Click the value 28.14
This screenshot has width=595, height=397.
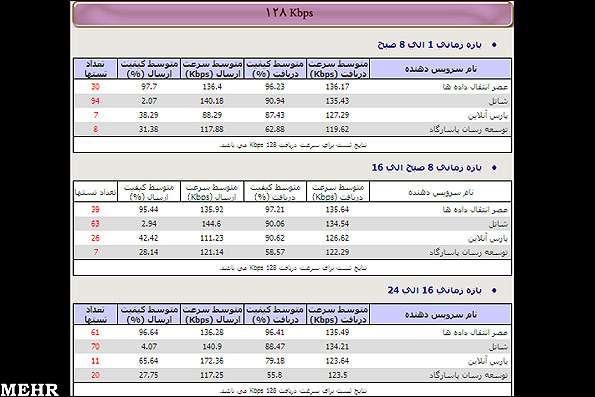tap(148, 252)
